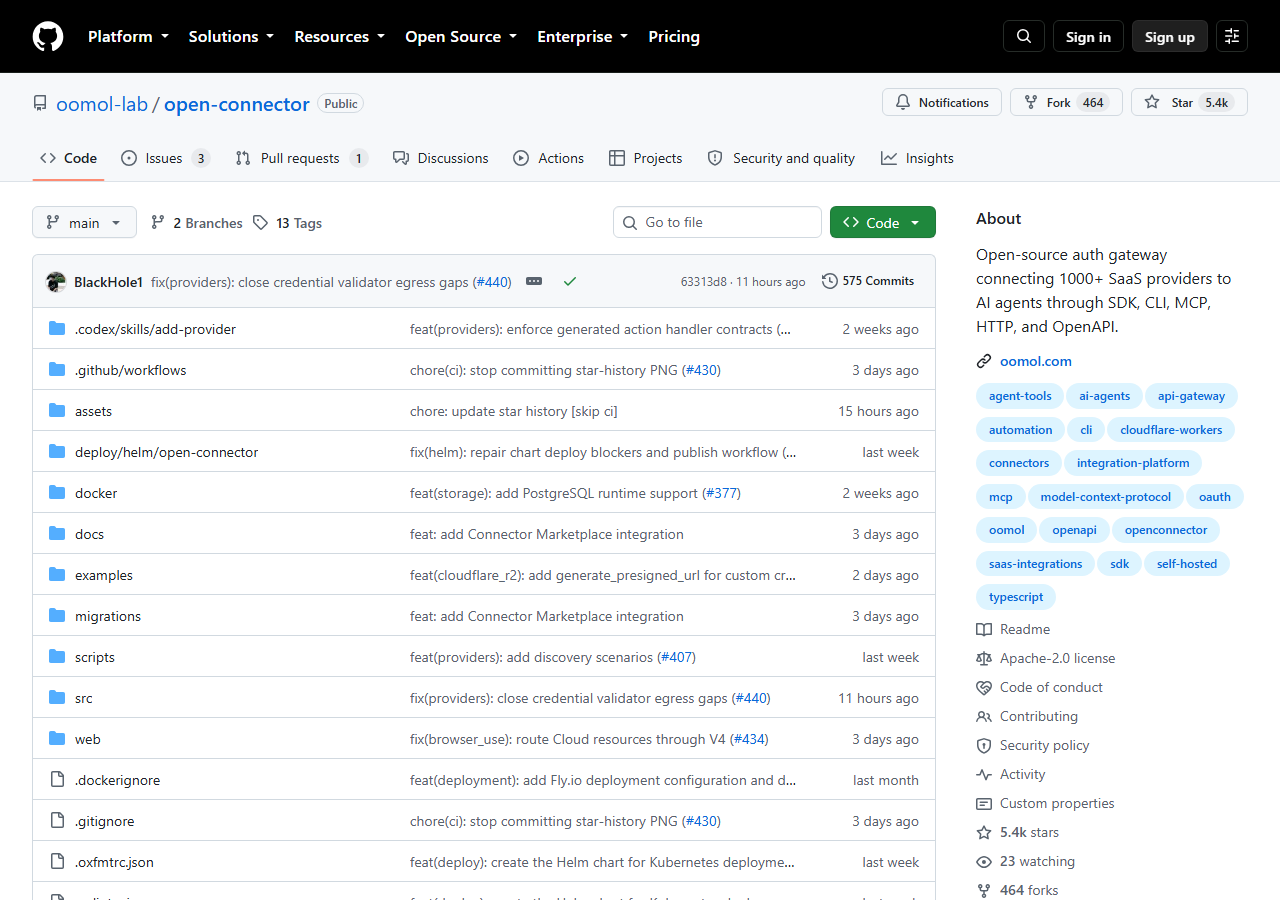Click the tag icon next to 13 Tags
The image size is (1280, 900).
[x=261, y=223]
